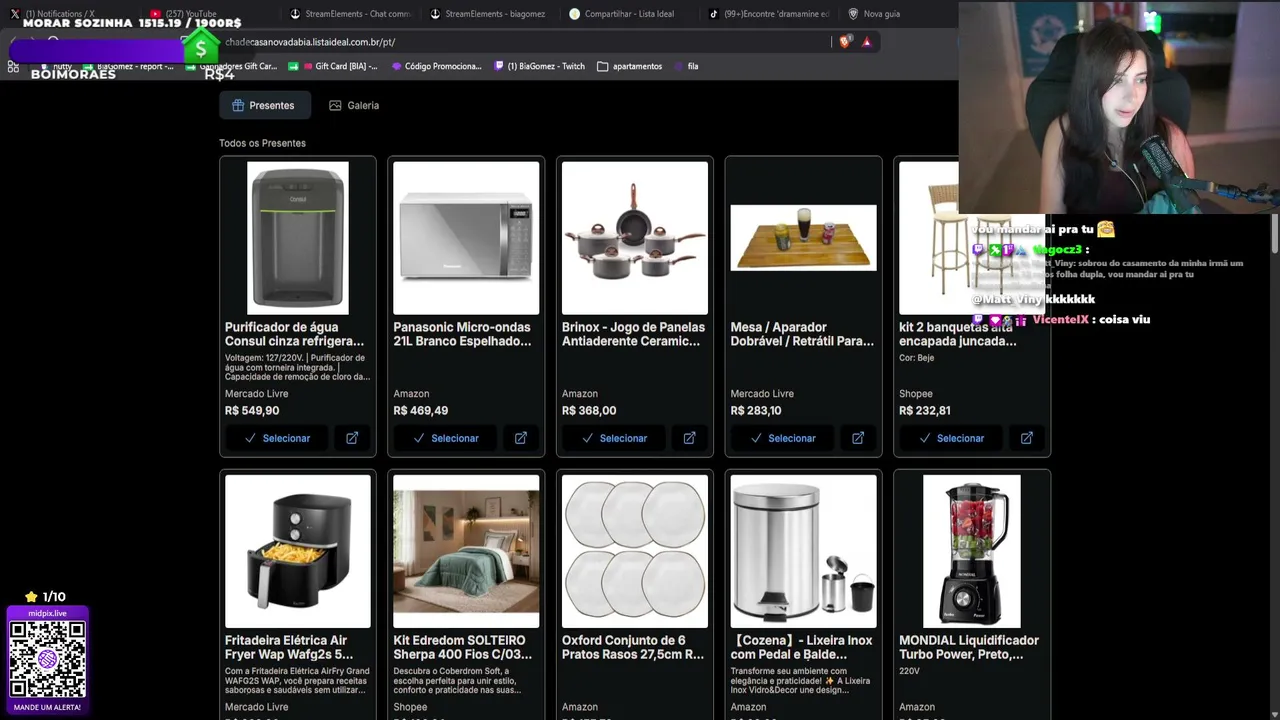Viewport: 1280px width, 720px height.
Task: Click the Brave Shields icon in address bar
Action: tap(846, 42)
